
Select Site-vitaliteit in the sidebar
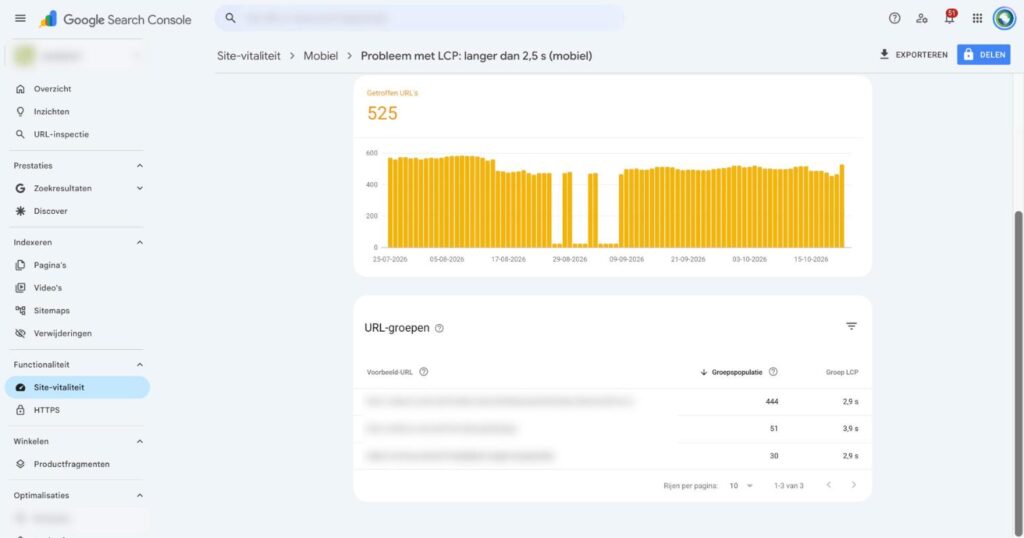(x=77, y=387)
